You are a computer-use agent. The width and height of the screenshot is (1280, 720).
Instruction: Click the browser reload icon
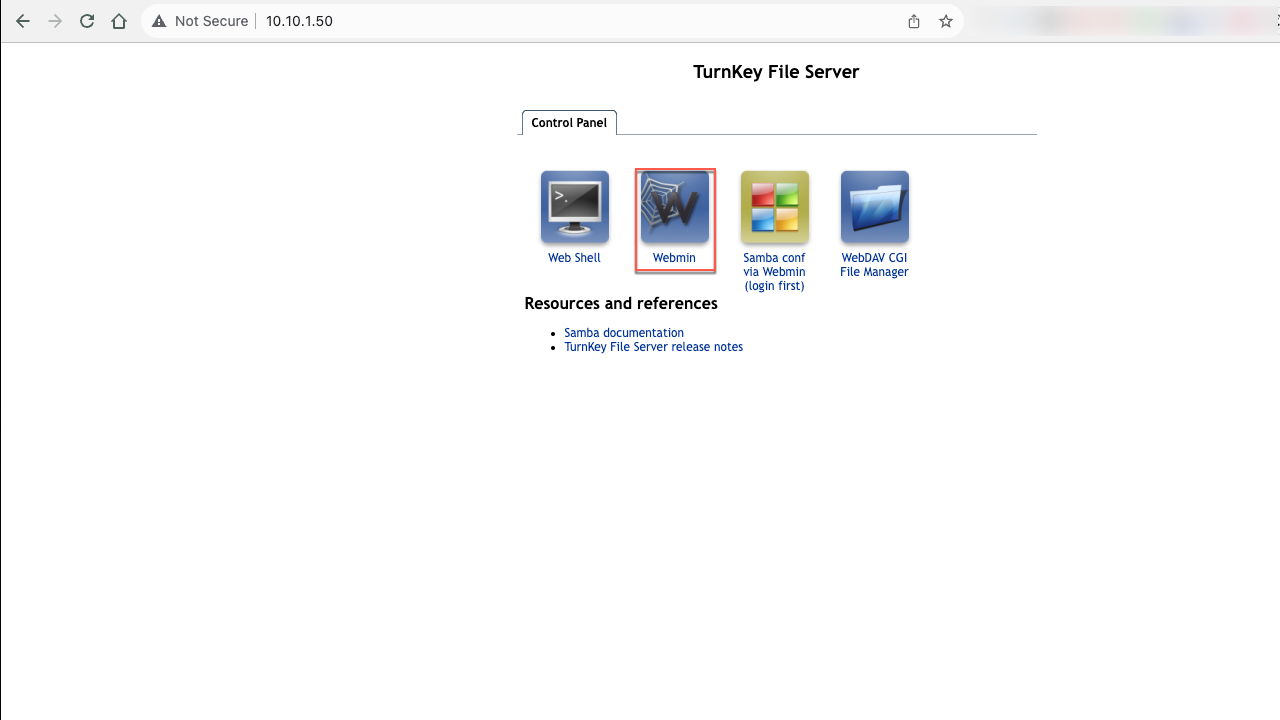(87, 21)
